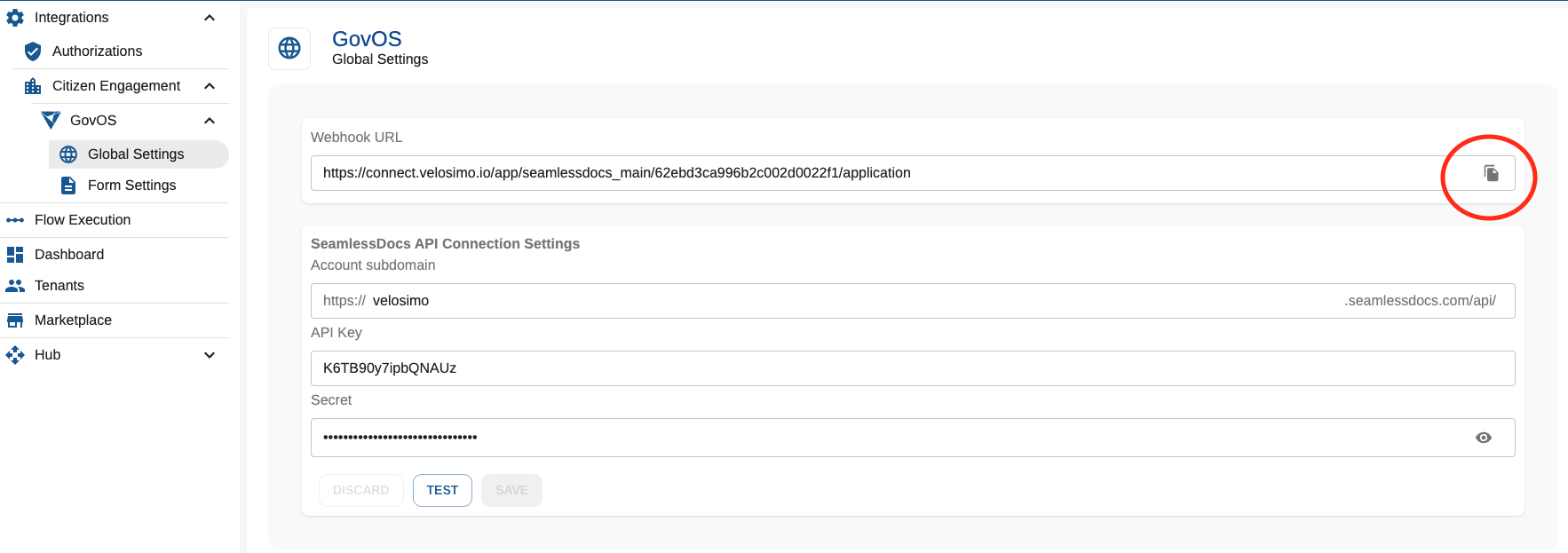This screenshot has height=553, width=1568.
Task: Click the GovOS page title
Action: [x=367, y=39]
